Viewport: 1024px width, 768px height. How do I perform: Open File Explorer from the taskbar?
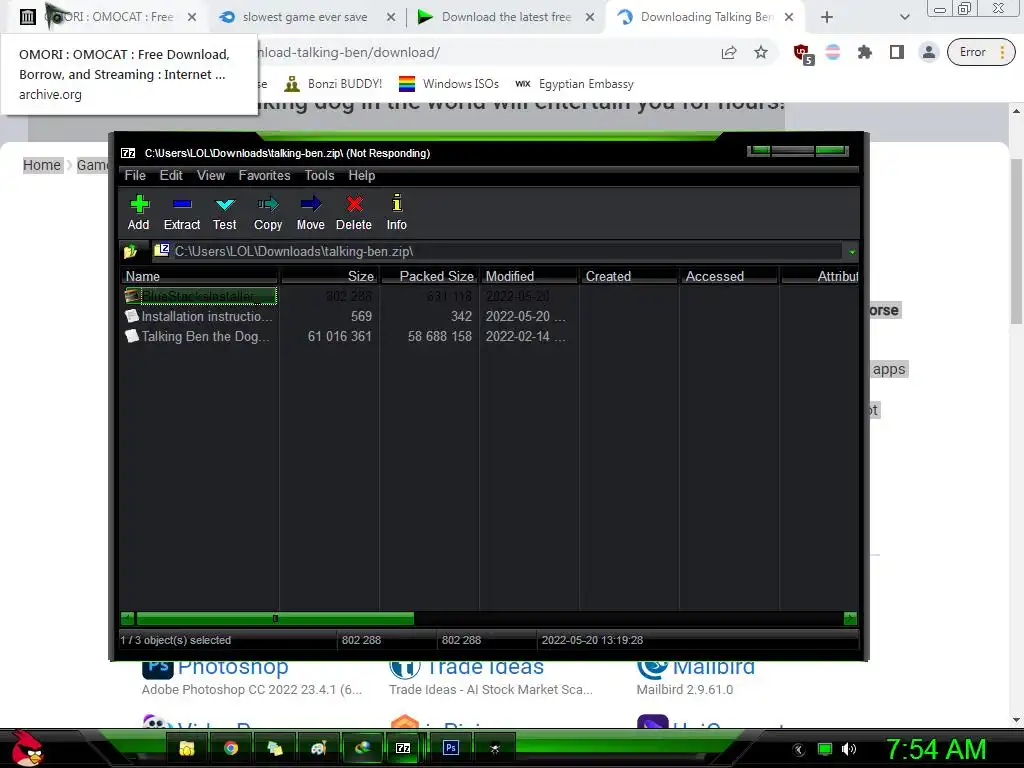(187, 748)
